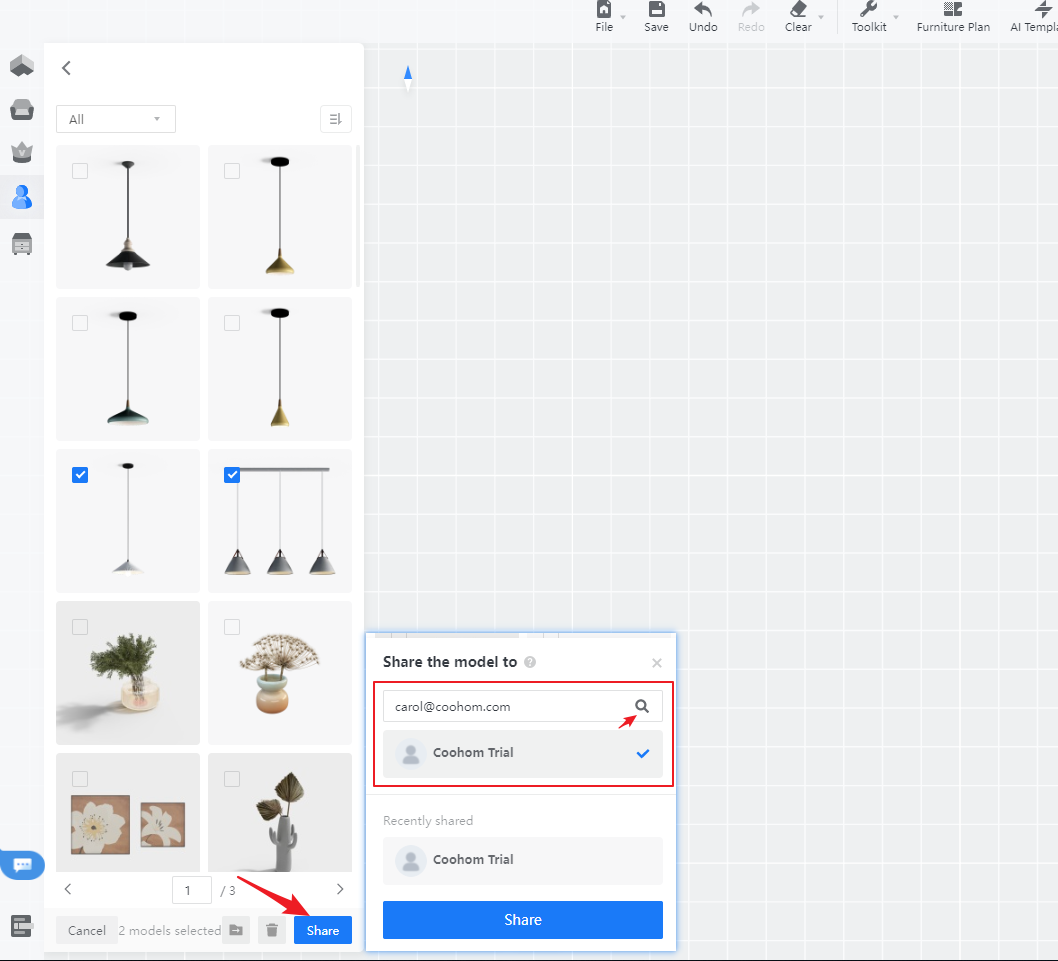Open the Furniture Plan icon

click(953, 9)
